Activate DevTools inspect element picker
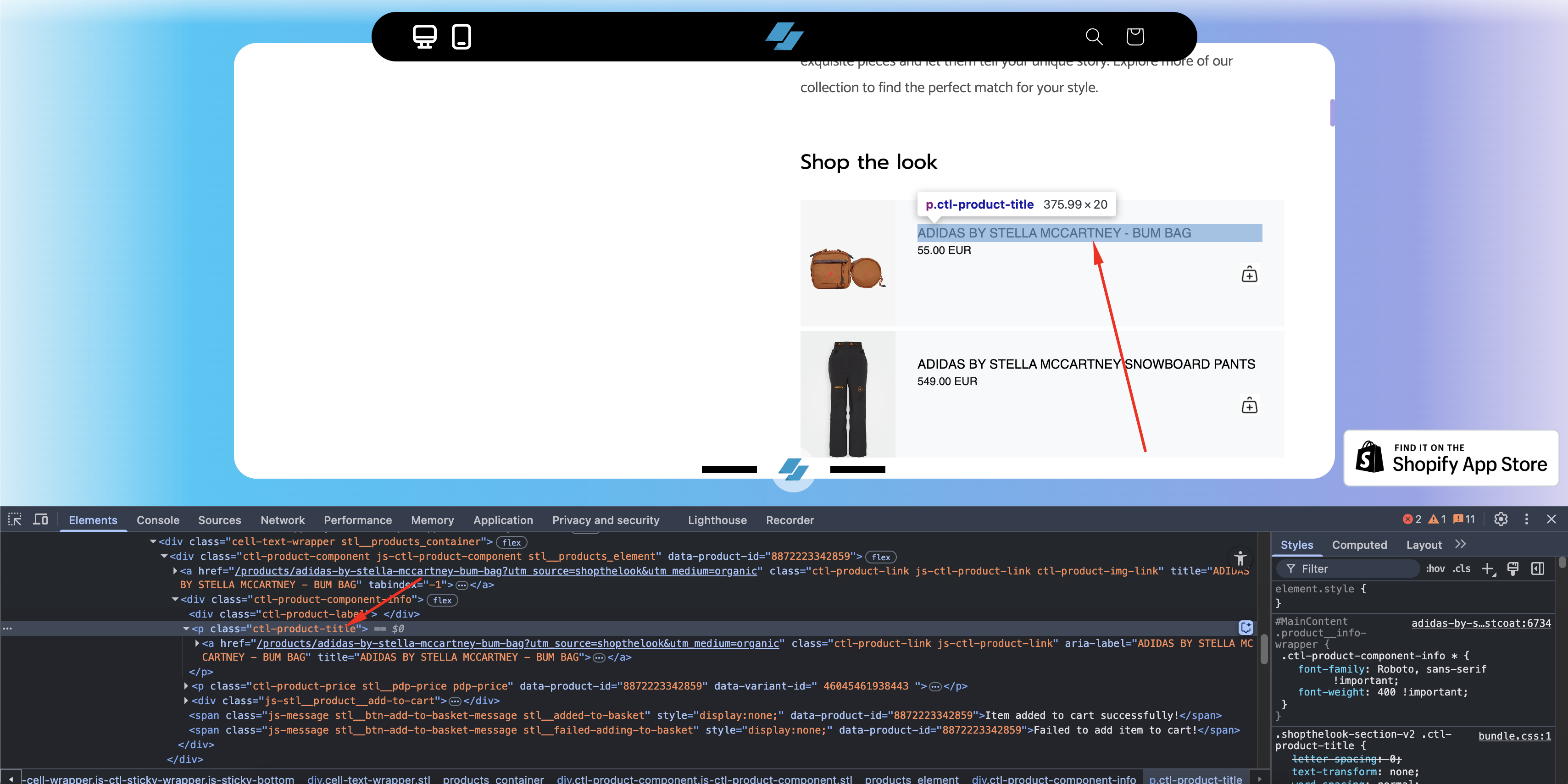This screenshot has height=784, width=1568. coord(15,519)
